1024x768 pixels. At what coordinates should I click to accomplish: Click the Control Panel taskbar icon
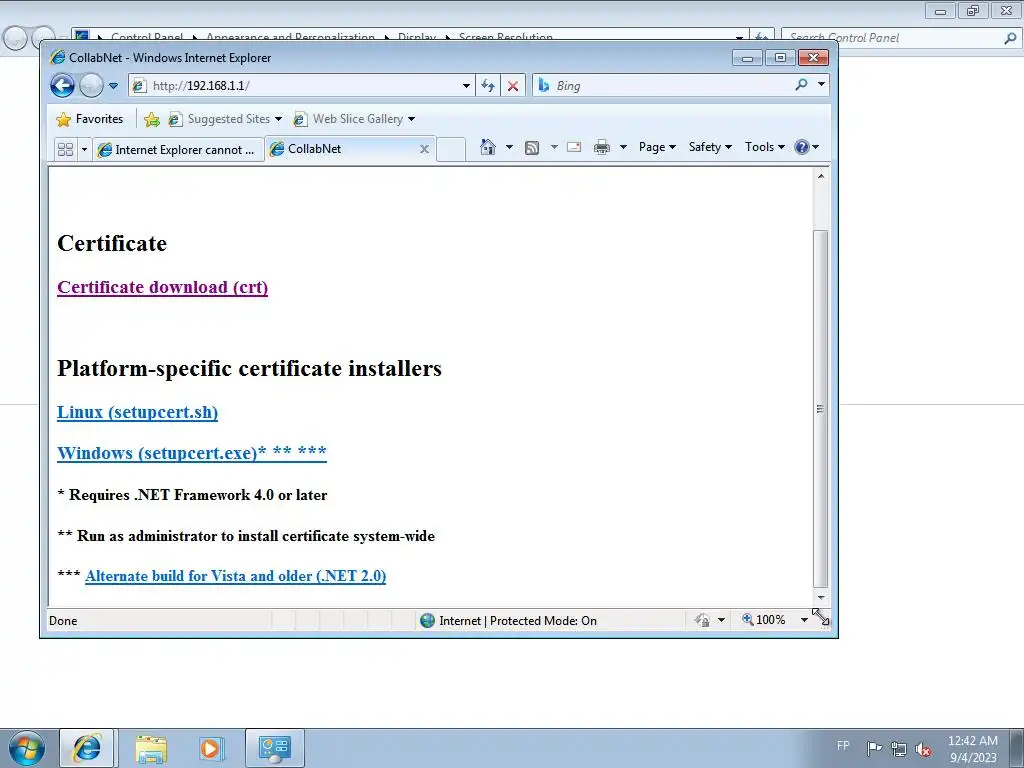[274, 748]
